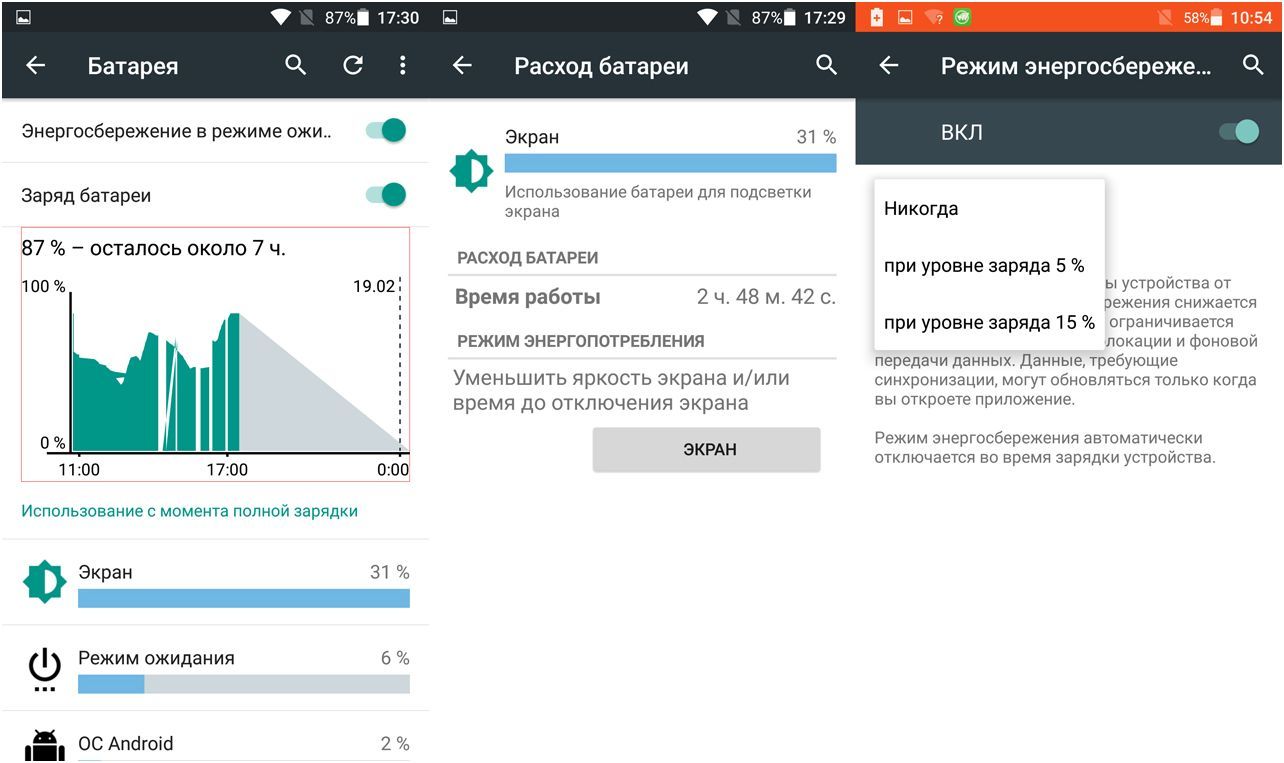1284x763 pixels.
Task: Select Никогда in the dropdown
Action: [921, 208]
